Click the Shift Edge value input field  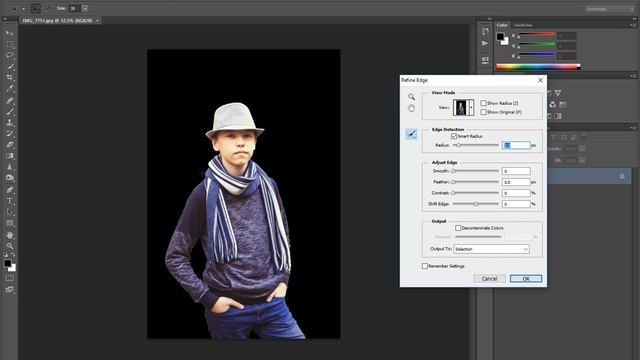point(516,204)
